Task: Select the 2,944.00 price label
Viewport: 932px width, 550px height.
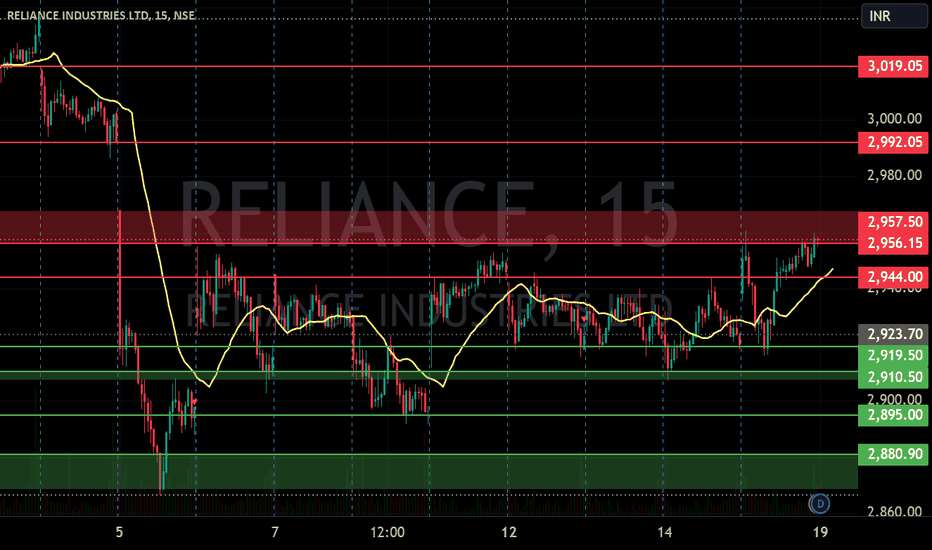Action: click(893, 277)
